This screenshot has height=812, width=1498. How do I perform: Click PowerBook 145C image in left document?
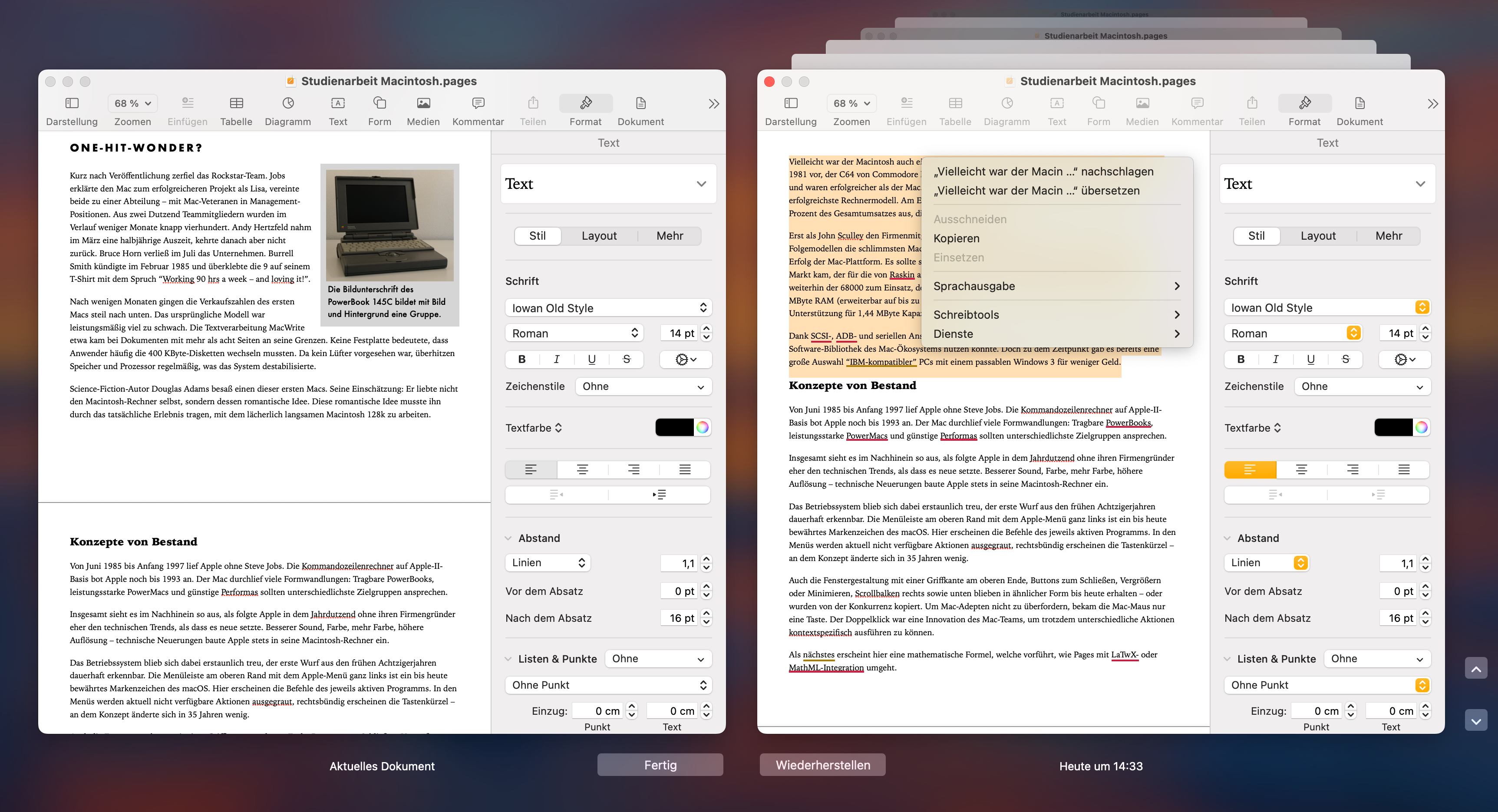point(389,225)
